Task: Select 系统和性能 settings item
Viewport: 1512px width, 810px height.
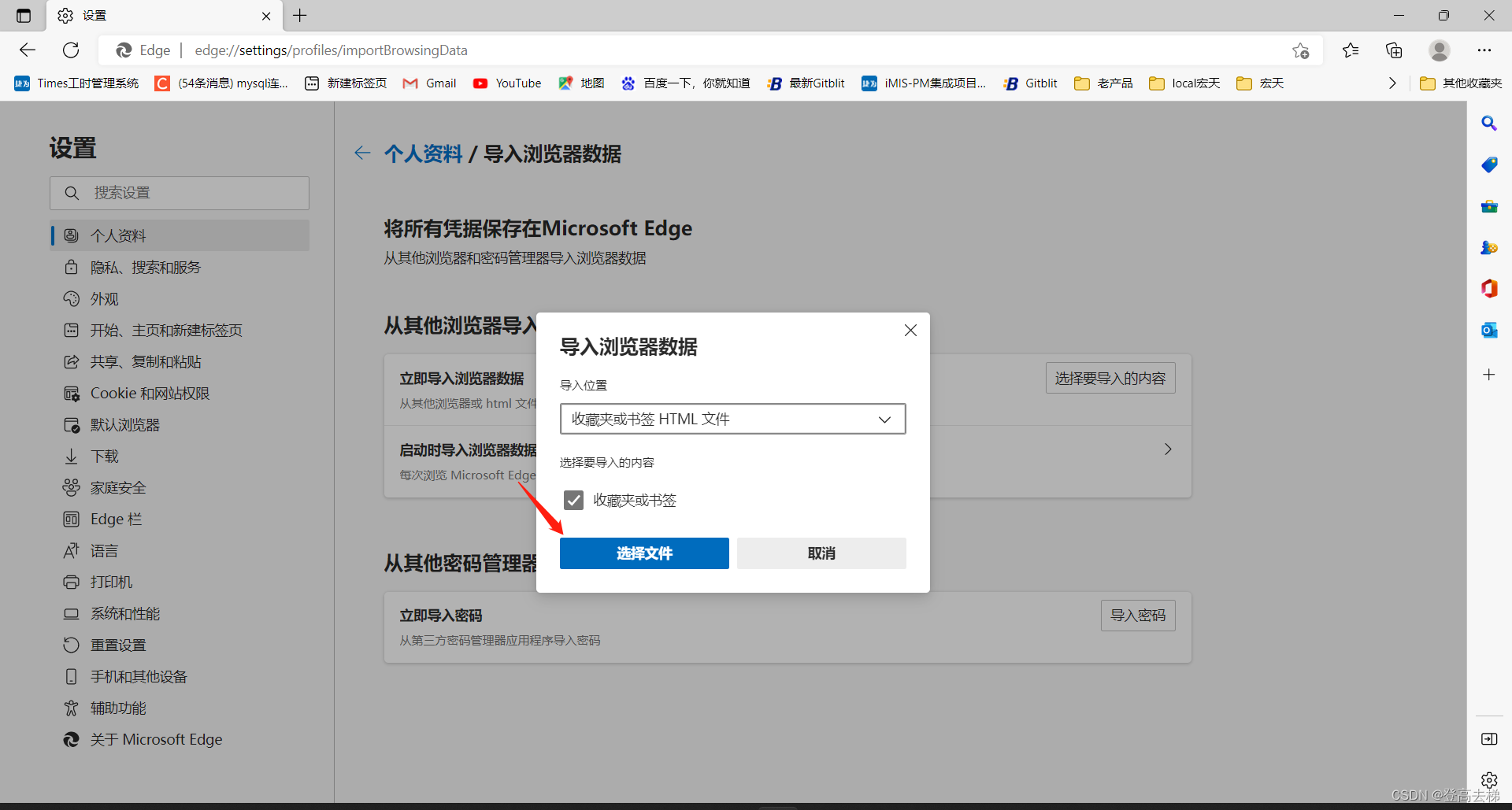Action: [180, 614]
